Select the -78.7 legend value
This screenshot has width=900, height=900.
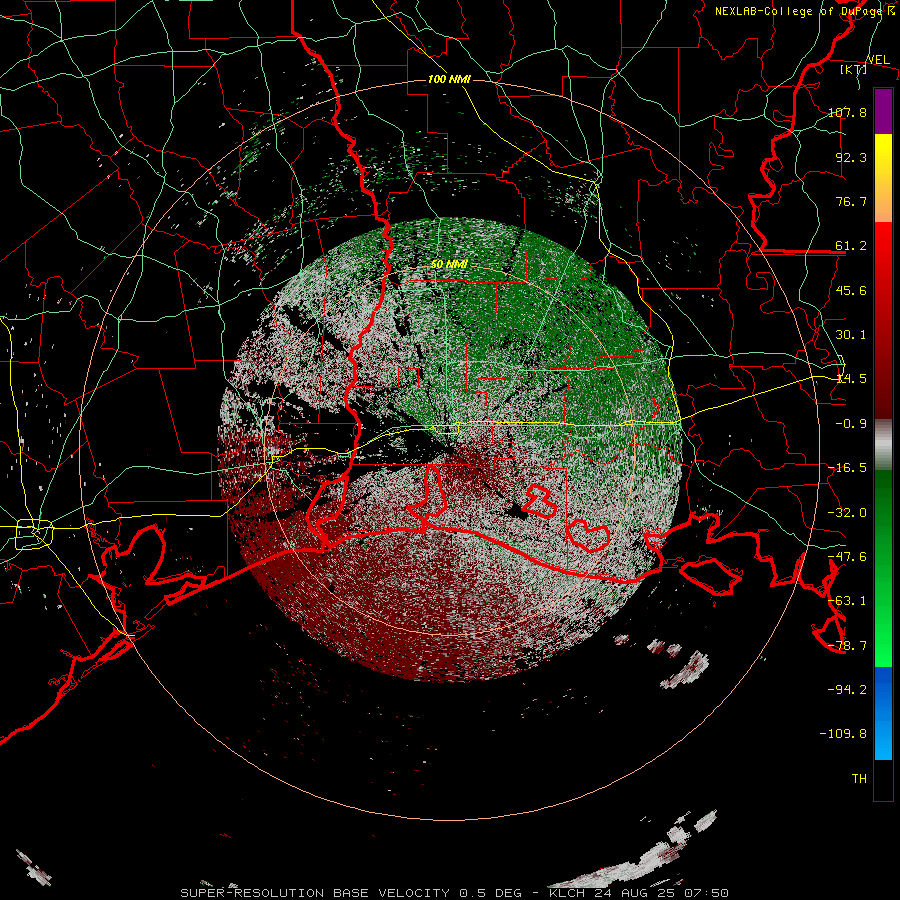[847, 646]
